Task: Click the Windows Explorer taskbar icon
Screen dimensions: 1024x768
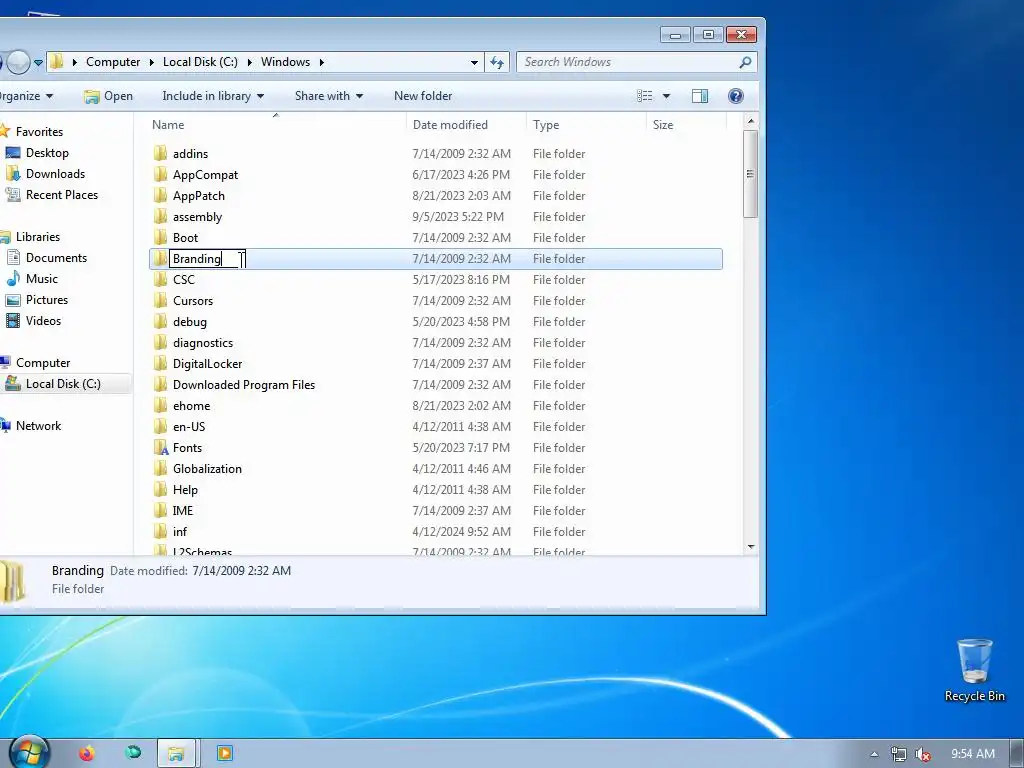Action: (x=176, y=753)
